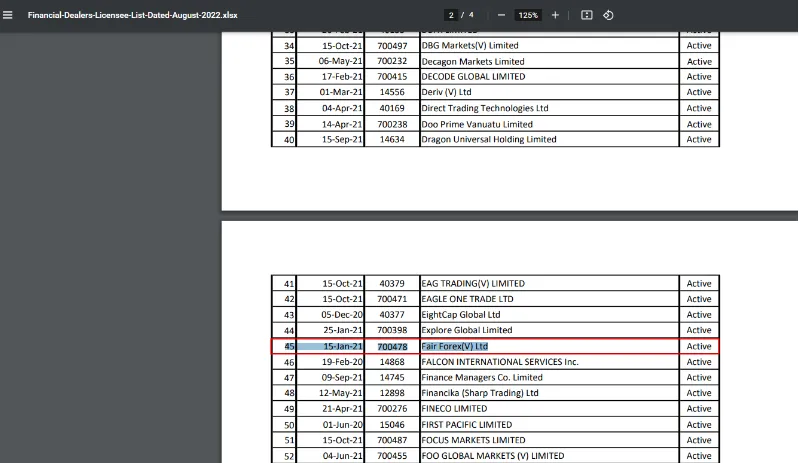
Task: Click the fit to page icon
Action: [587, 15]
